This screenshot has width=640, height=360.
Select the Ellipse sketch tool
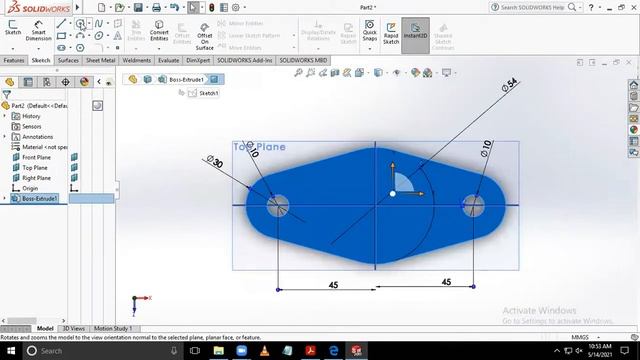click(99, 36)
